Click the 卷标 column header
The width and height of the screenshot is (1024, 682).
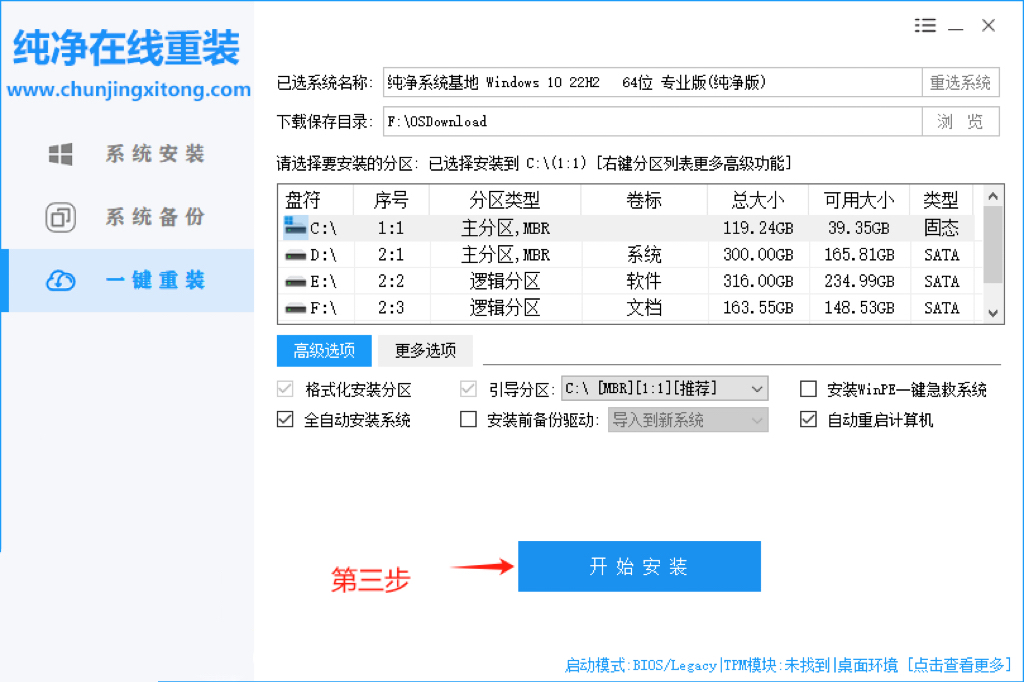tap(644, 200)
